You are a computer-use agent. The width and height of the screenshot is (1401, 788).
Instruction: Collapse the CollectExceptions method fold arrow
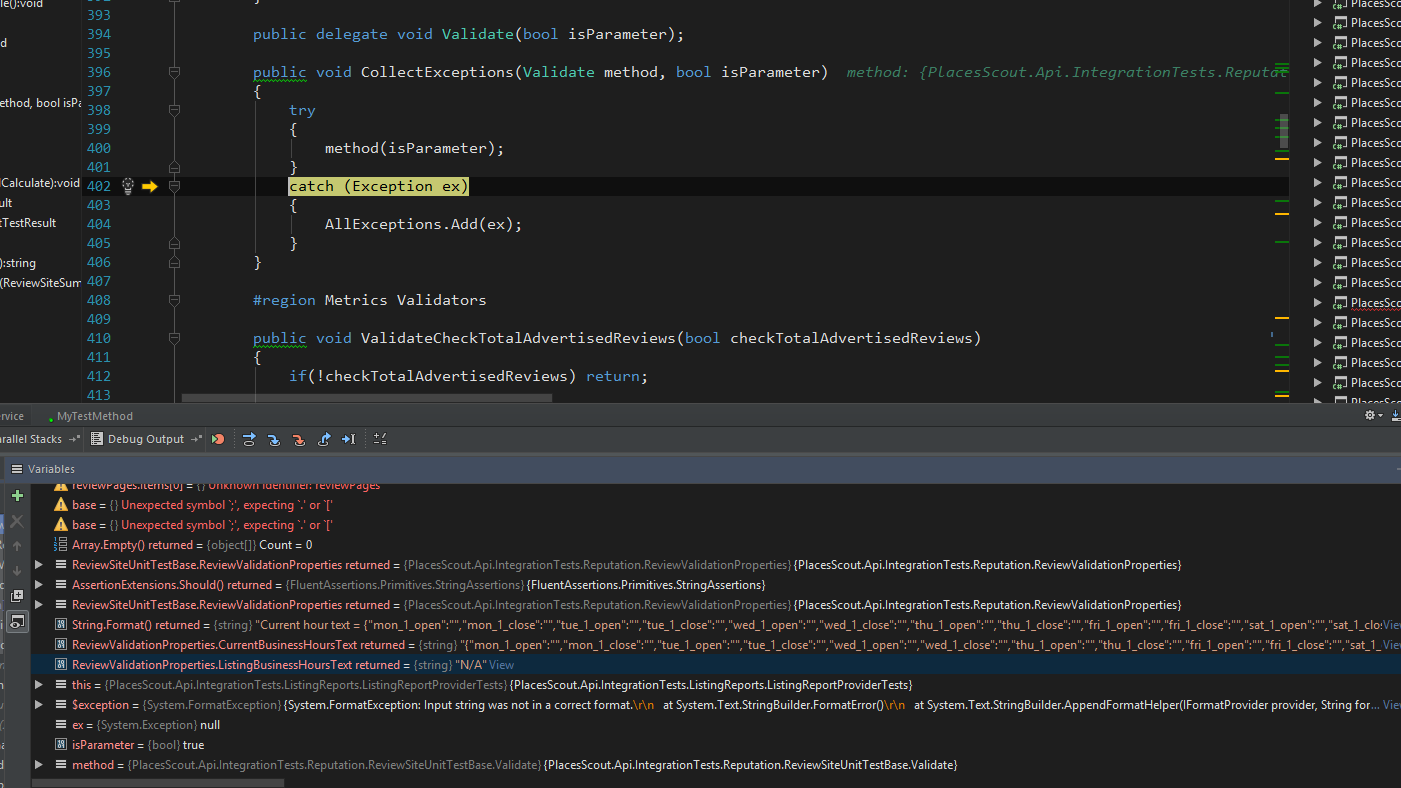[x=173, y=71]
